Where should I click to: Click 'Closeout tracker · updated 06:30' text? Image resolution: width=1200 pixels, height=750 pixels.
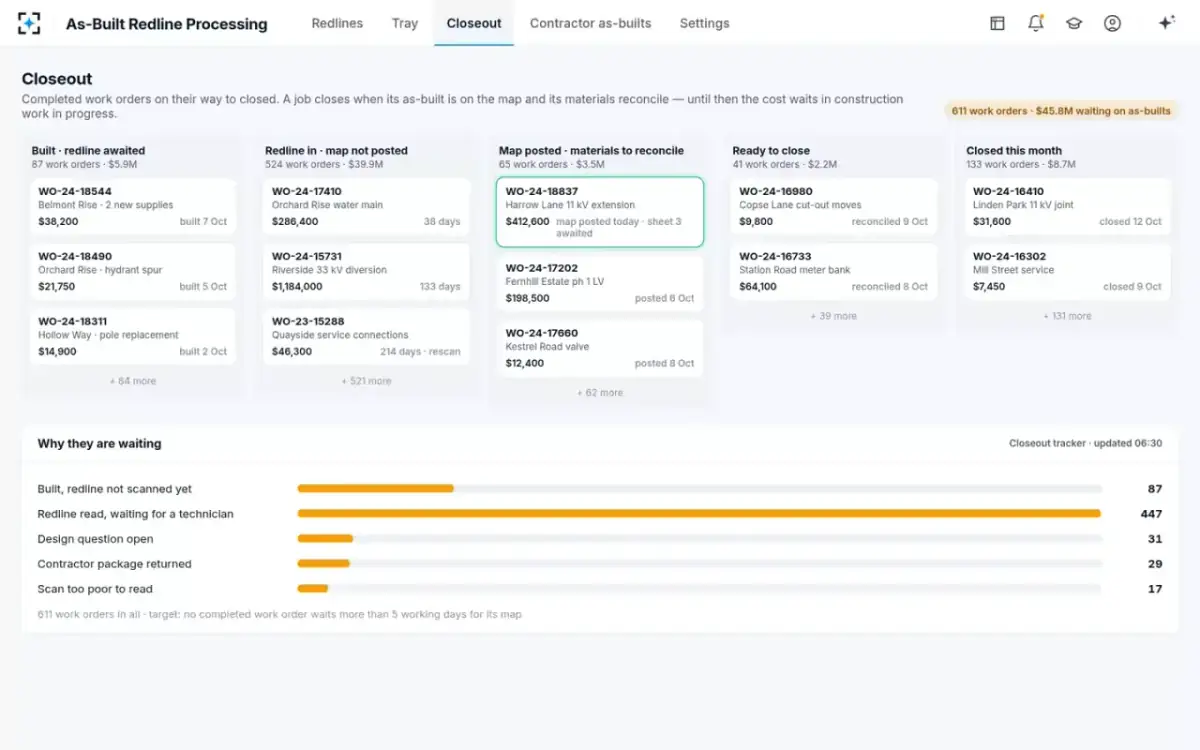point(1085,443)
